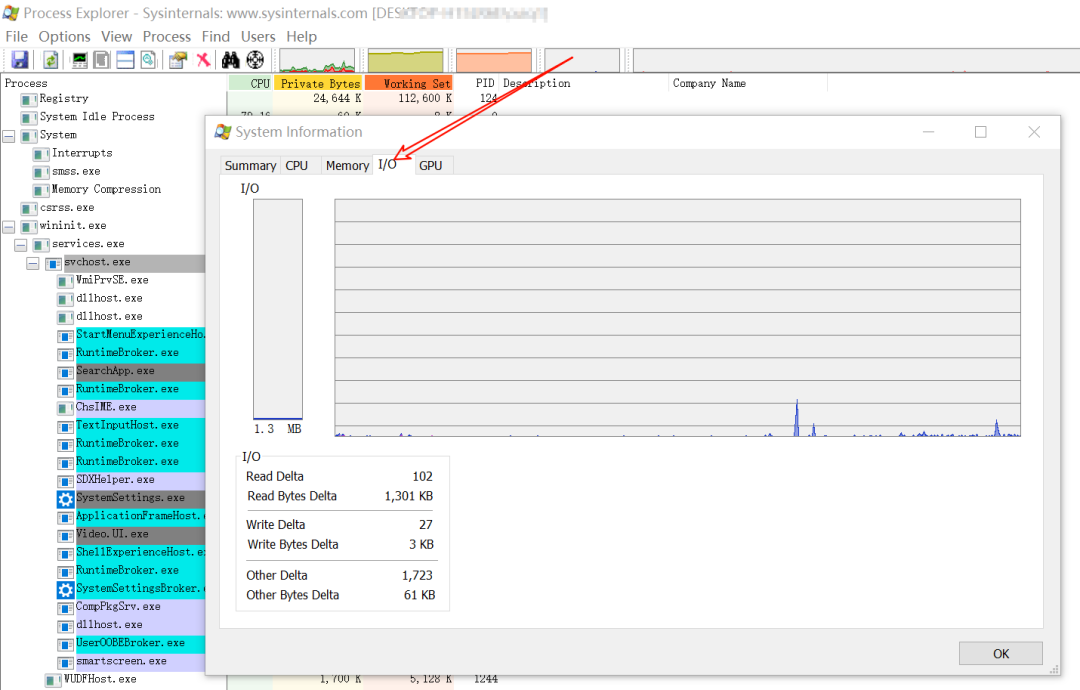Click the CPU usage mini graph in the toolbar
Image resolution: width=1080 pixels, height=690 pixels.
click(317, 61)
